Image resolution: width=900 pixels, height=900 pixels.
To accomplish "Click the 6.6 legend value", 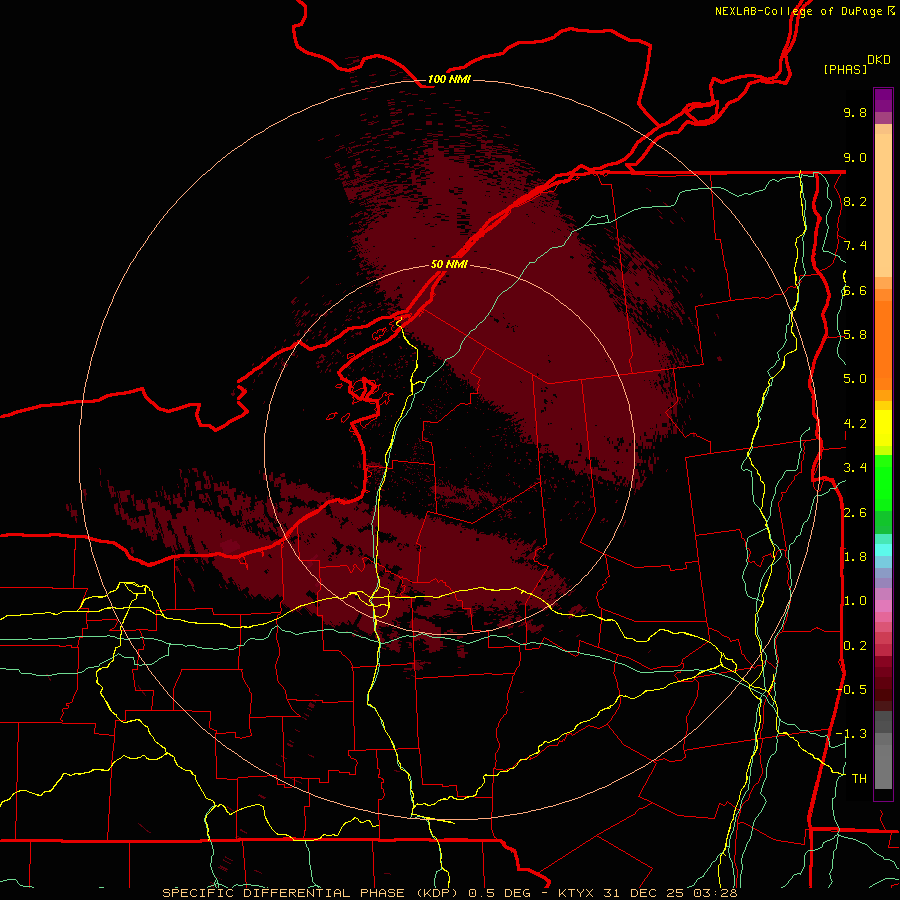I will pos(855,290).
